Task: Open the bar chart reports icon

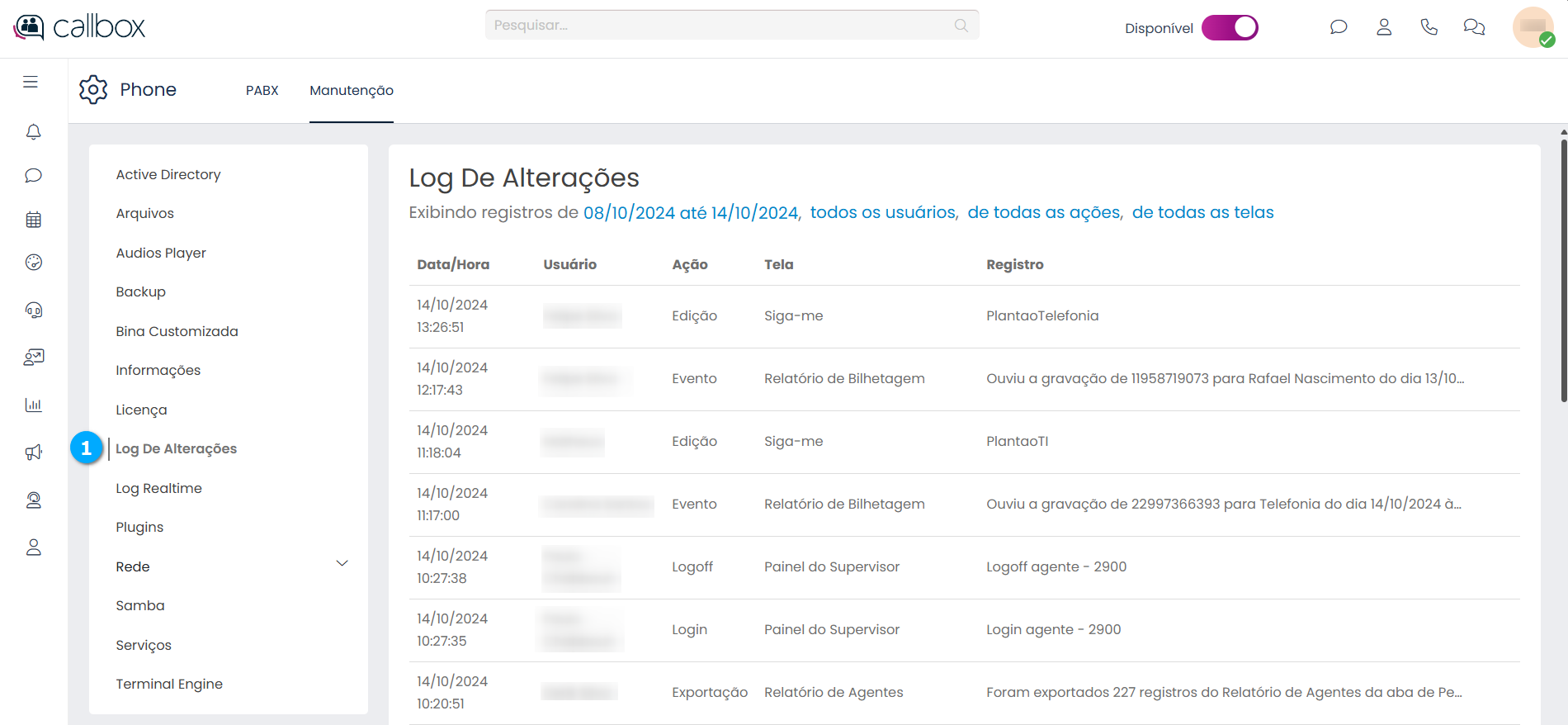Action: (33, 405)
